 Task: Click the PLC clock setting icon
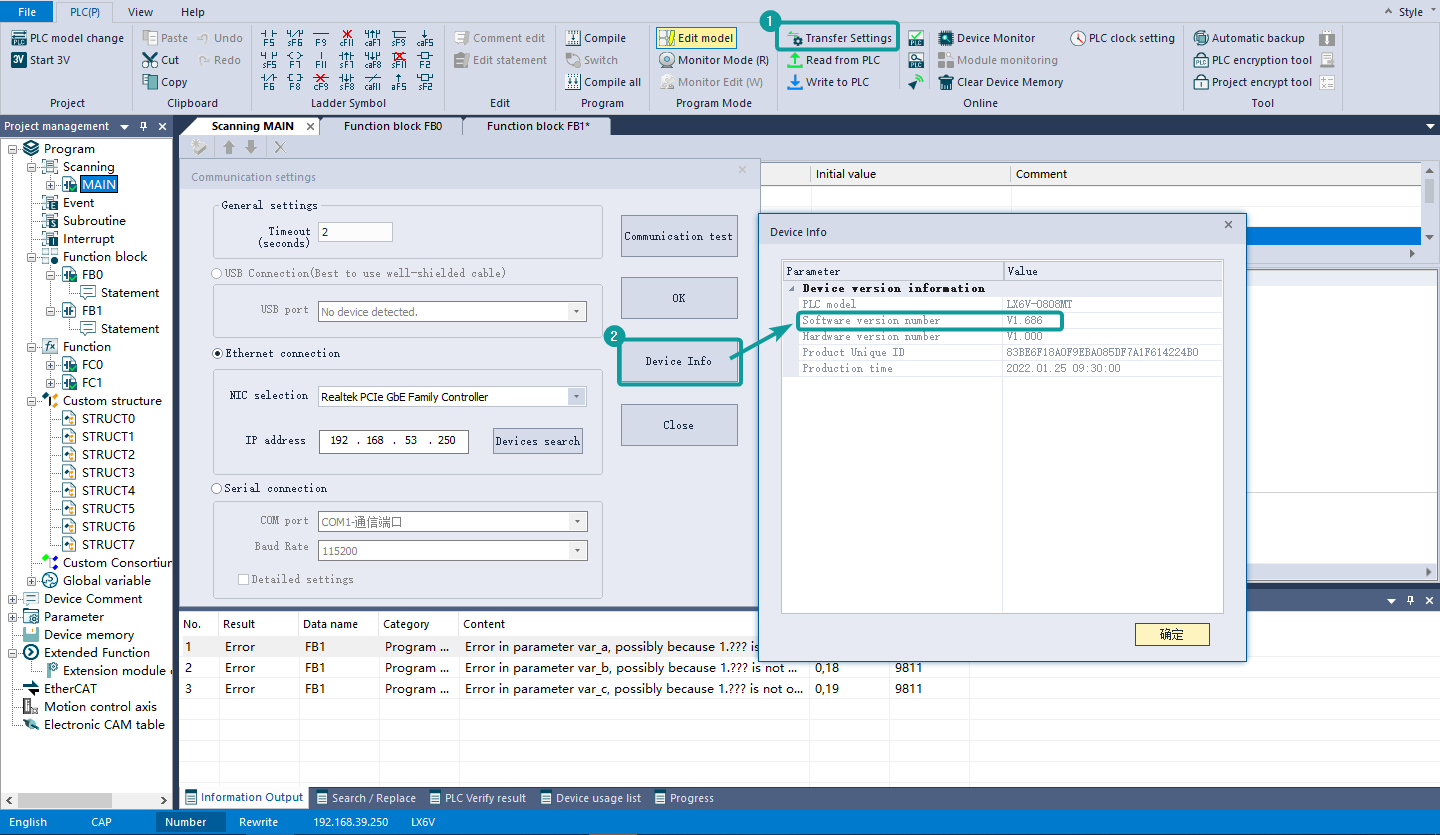(1078, 38)
